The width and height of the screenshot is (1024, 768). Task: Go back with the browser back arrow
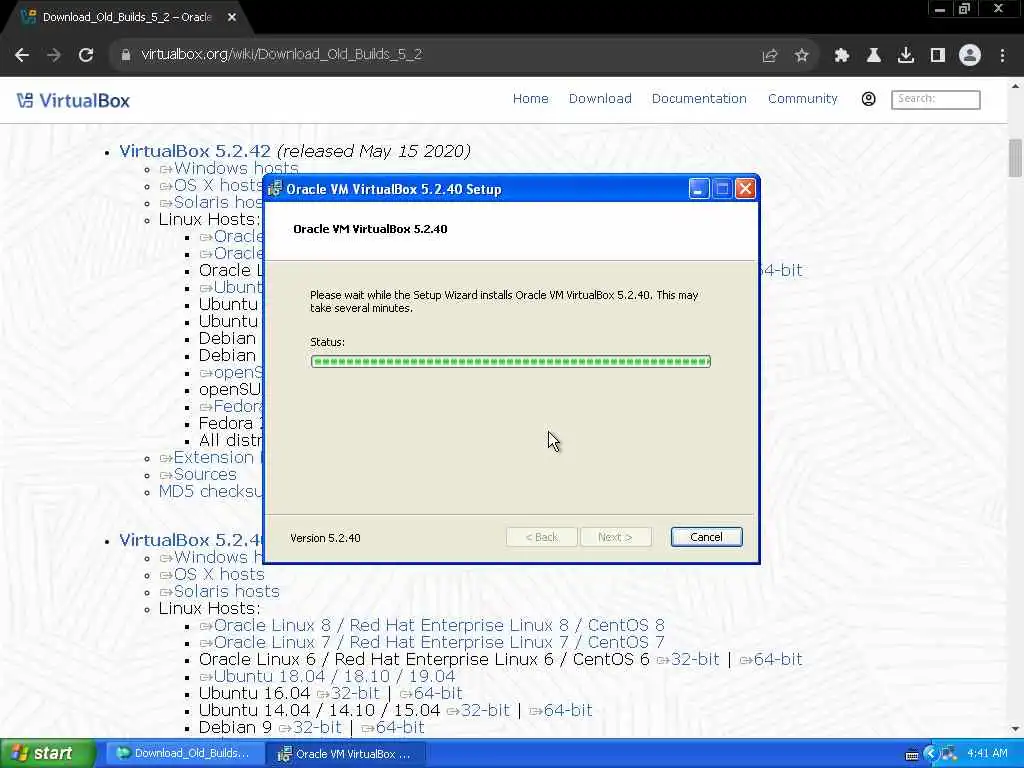(x=22, y=55)
